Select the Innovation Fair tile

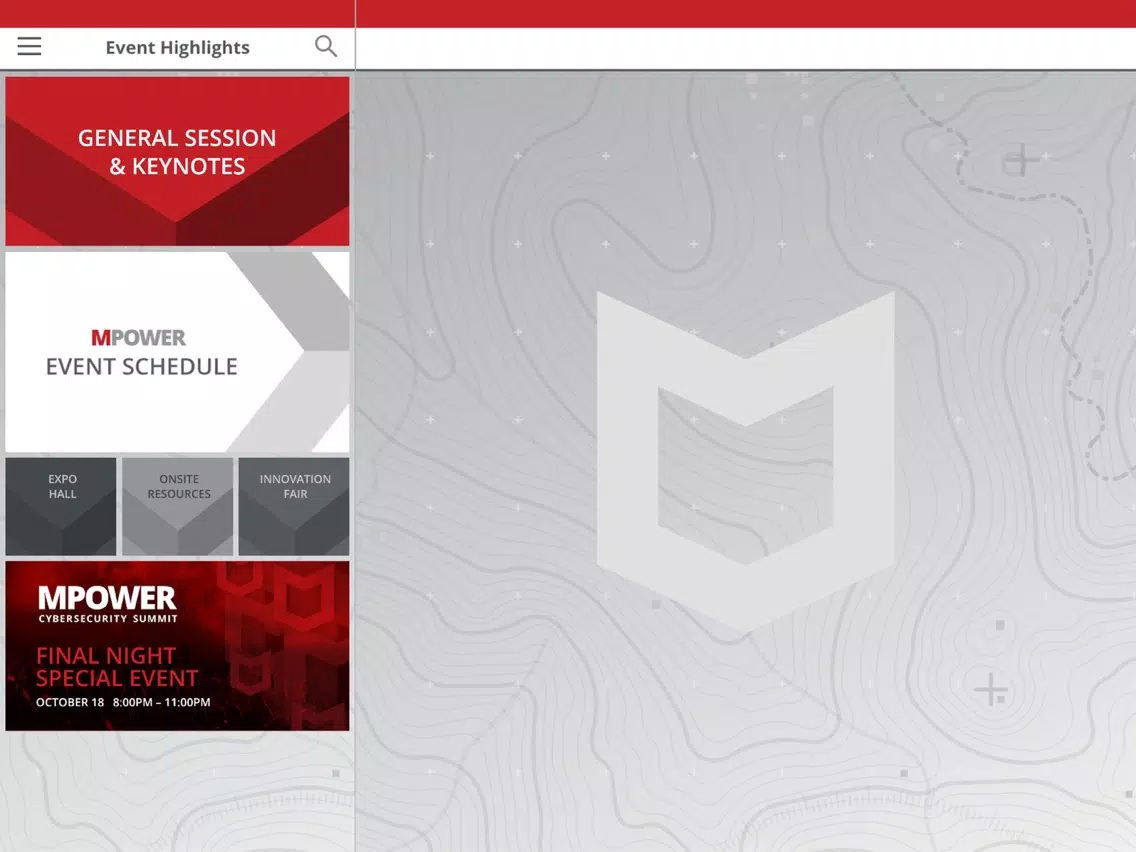[294, 506]
